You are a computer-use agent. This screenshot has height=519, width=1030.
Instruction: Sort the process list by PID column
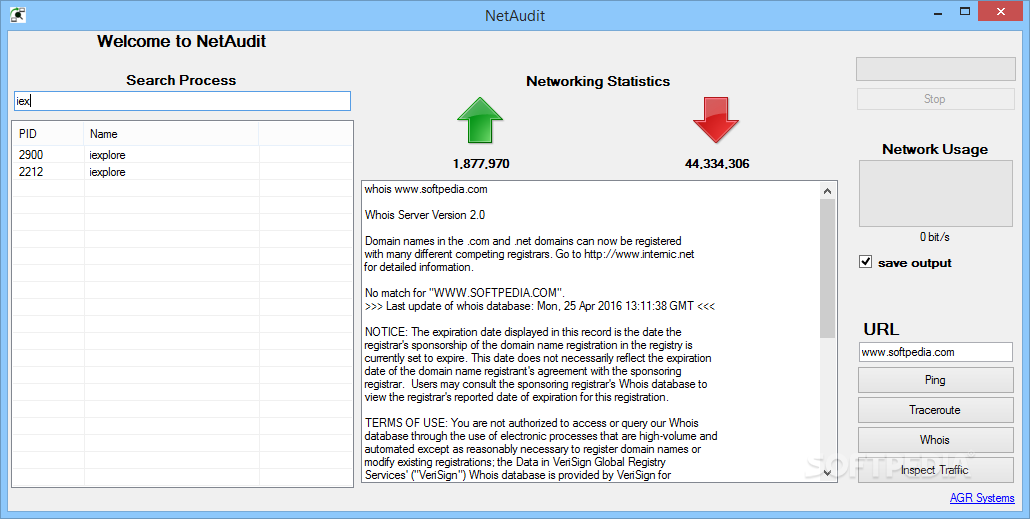click(48, 134)
